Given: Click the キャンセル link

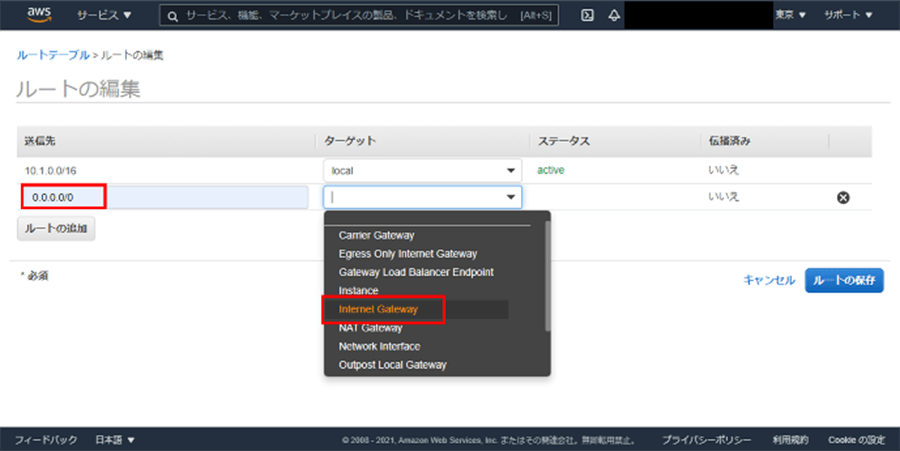Looking at the screenshot, I should point(768,281).
